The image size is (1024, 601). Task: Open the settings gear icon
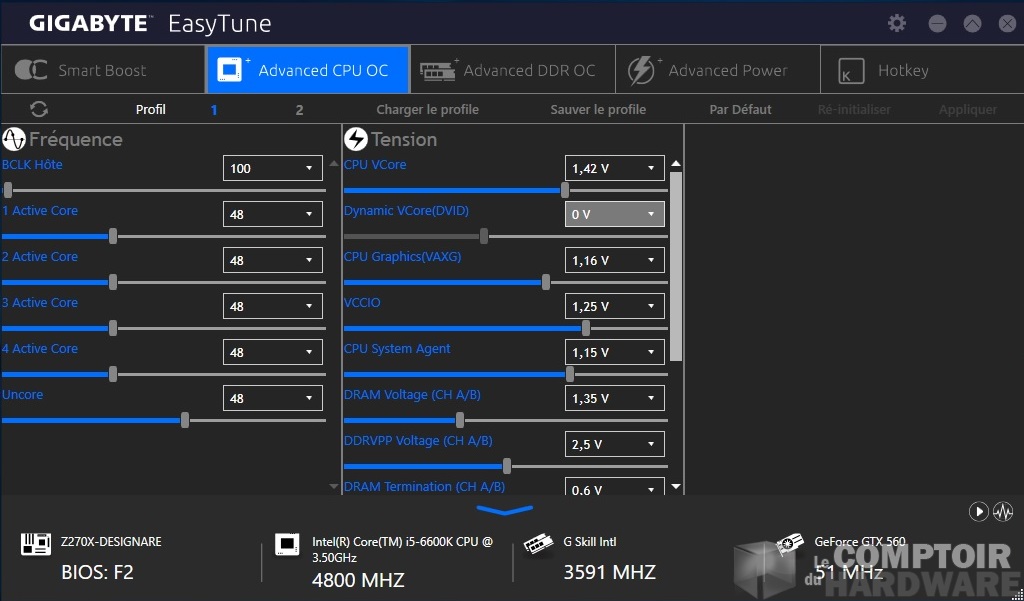pos(897,23)
